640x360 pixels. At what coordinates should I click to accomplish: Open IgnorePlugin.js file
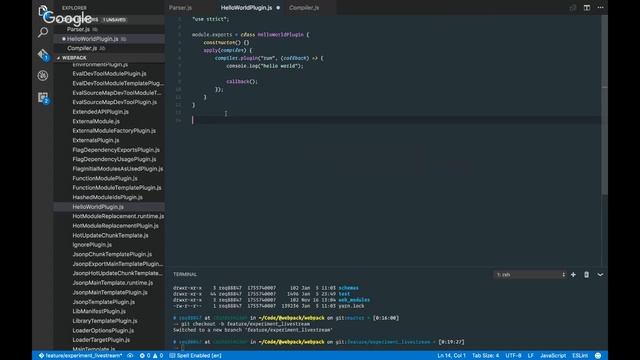click(92, 245)
